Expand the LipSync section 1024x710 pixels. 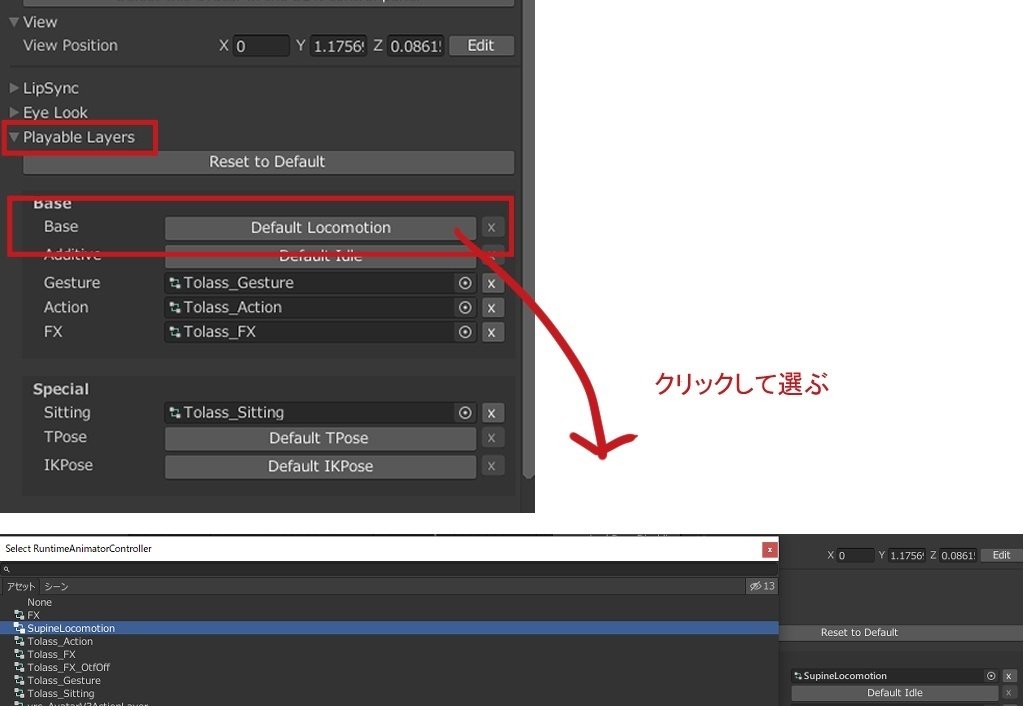[x=14, y=88]
